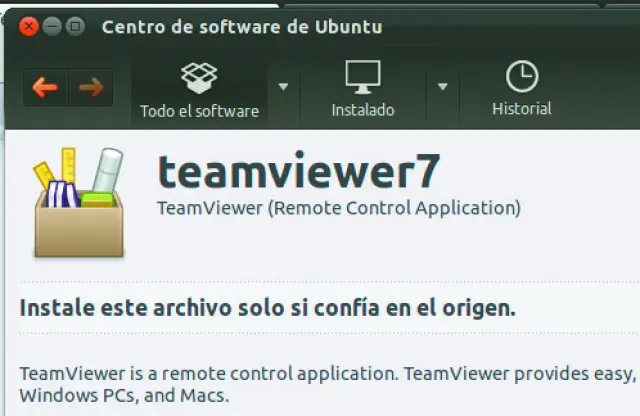Click the window title Centro de software de Ubuntu
The height and width of the screenshot is (416, 640).
(241, 26)
